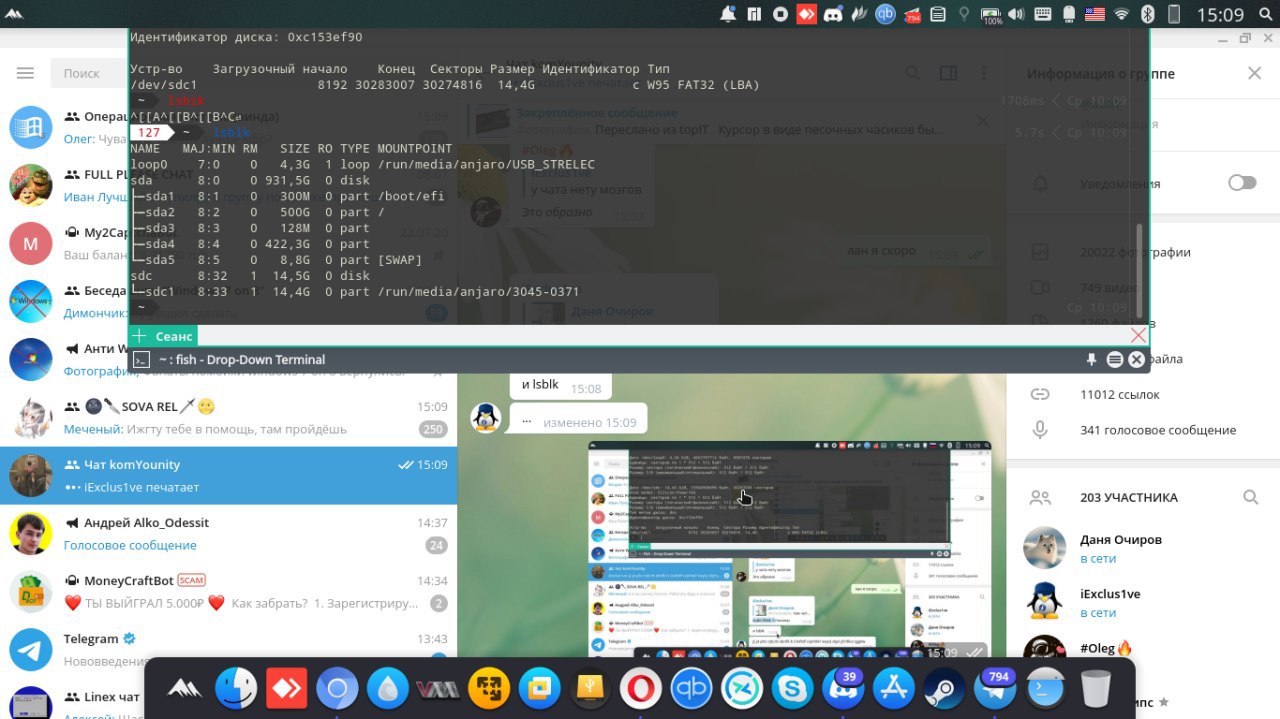Viewport: 1280px width, 719px height.
Task: Open Discord tray icon in top panel
Action: coord(832,14)
